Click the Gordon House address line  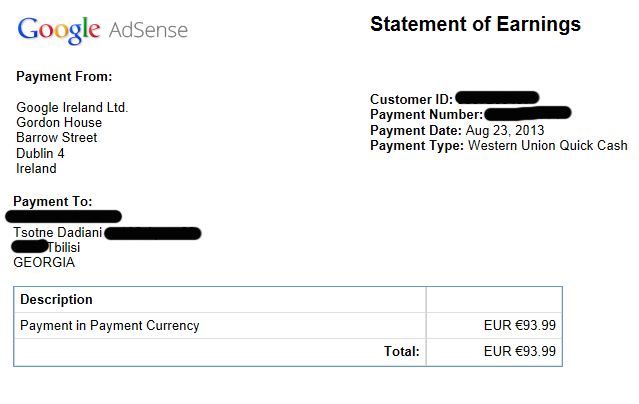pos(59,123)
